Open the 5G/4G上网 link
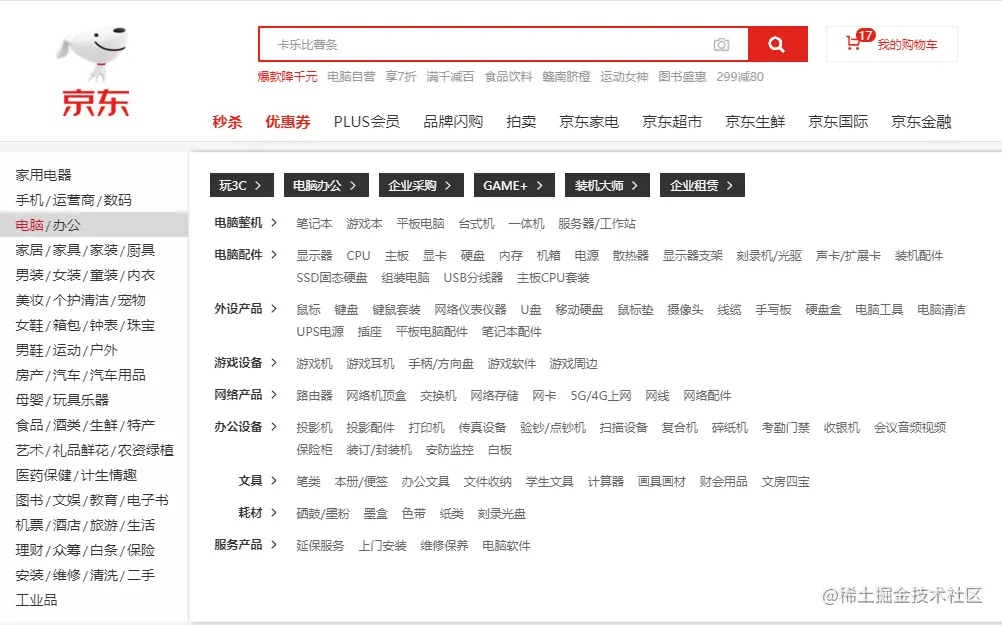The height and width of the screenshot is (625, 1002). (x=601, y=396)
